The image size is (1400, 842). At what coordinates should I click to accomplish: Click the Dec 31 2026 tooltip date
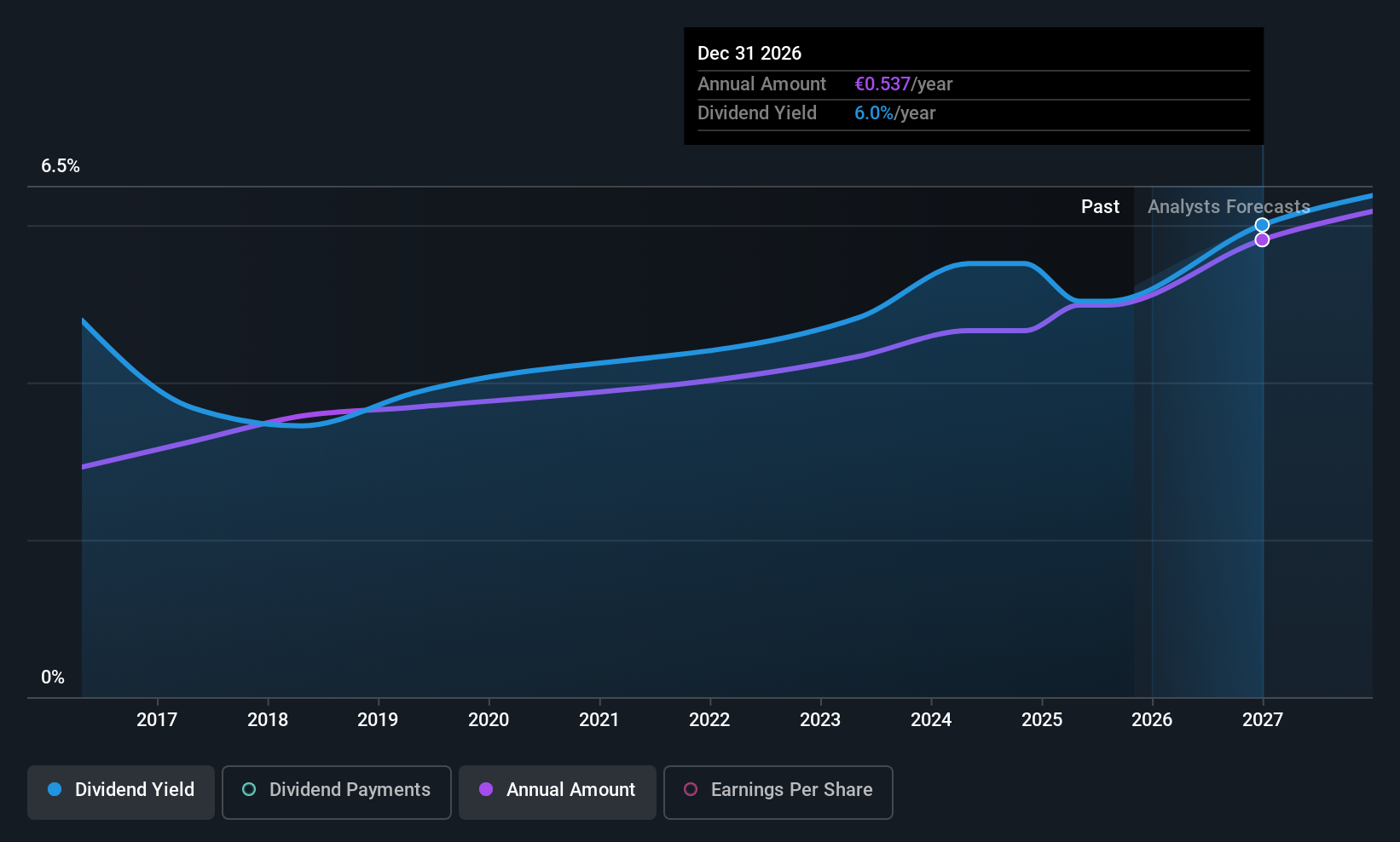[749, 54]
